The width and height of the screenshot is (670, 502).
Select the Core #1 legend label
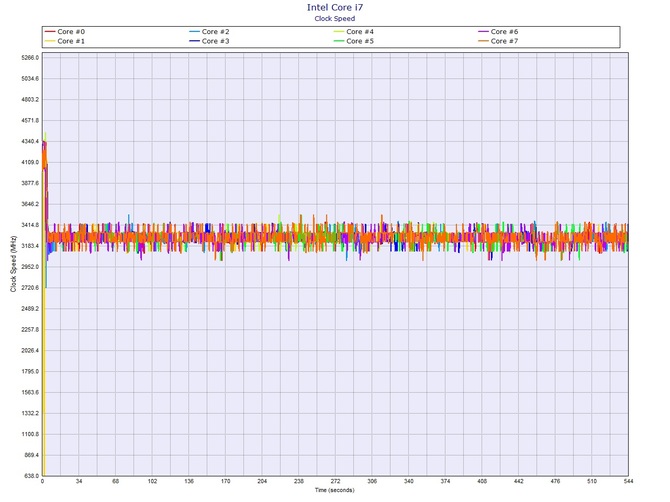(x=71, y=41)
